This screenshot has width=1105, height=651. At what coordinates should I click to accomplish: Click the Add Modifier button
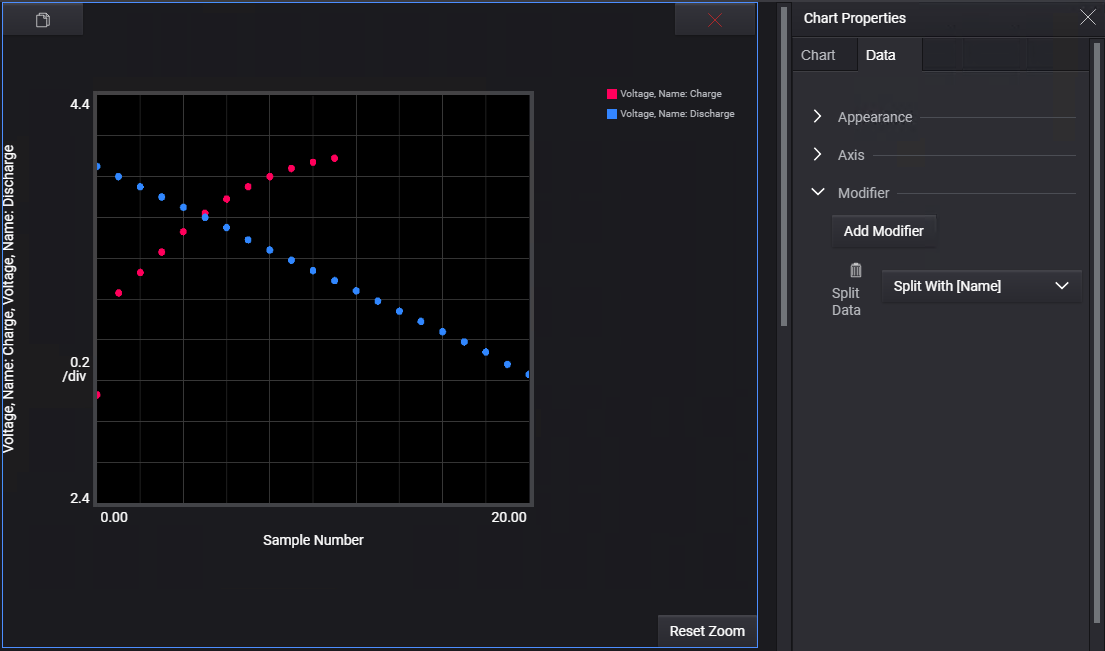click(884, 231)
